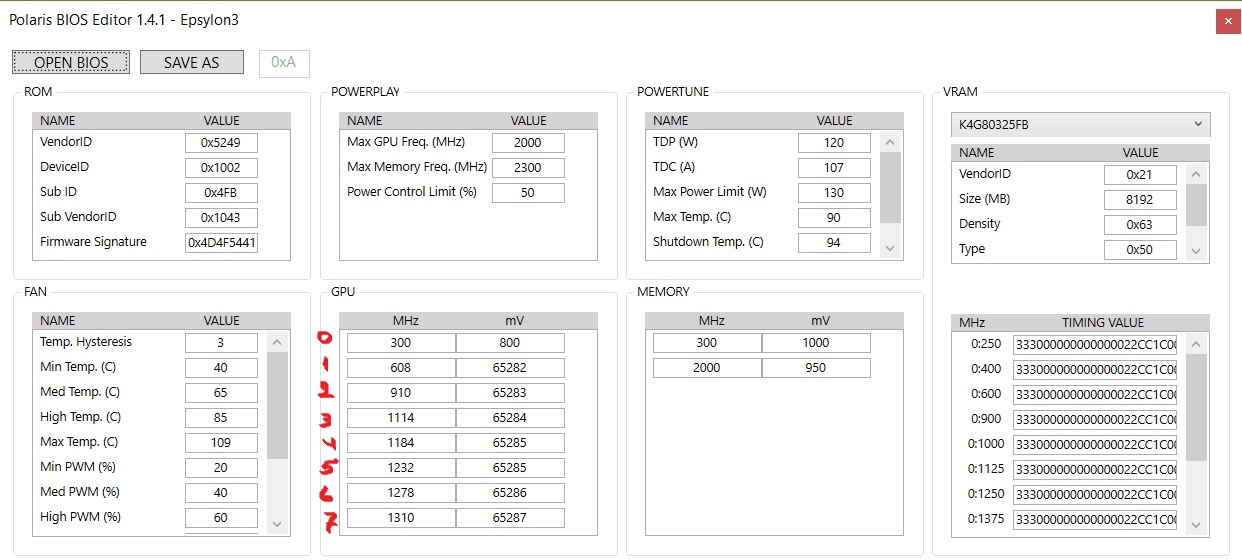Click the VRAM info scroll-down arrow

[1196, 252]
